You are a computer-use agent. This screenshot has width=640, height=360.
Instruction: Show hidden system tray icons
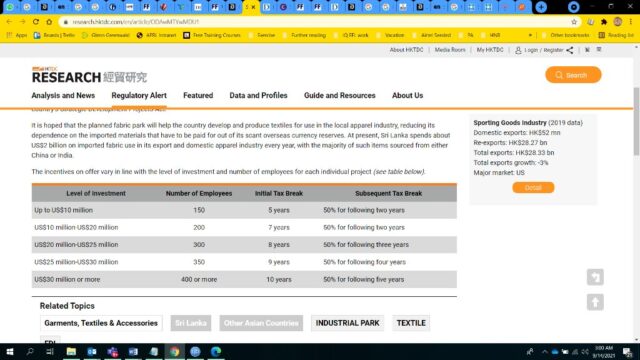pyautogui.click(x=544, y=351)
